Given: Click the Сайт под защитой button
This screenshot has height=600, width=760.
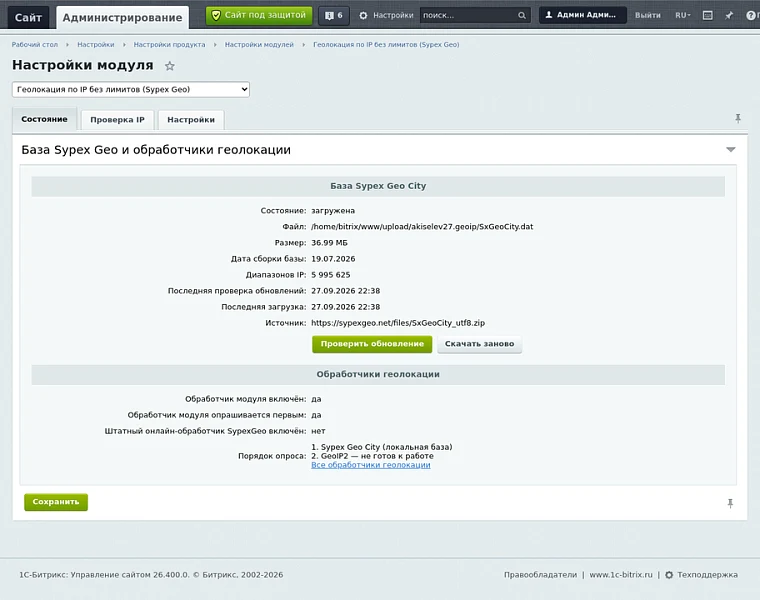Looking at the screenshot, I should 259,16.
